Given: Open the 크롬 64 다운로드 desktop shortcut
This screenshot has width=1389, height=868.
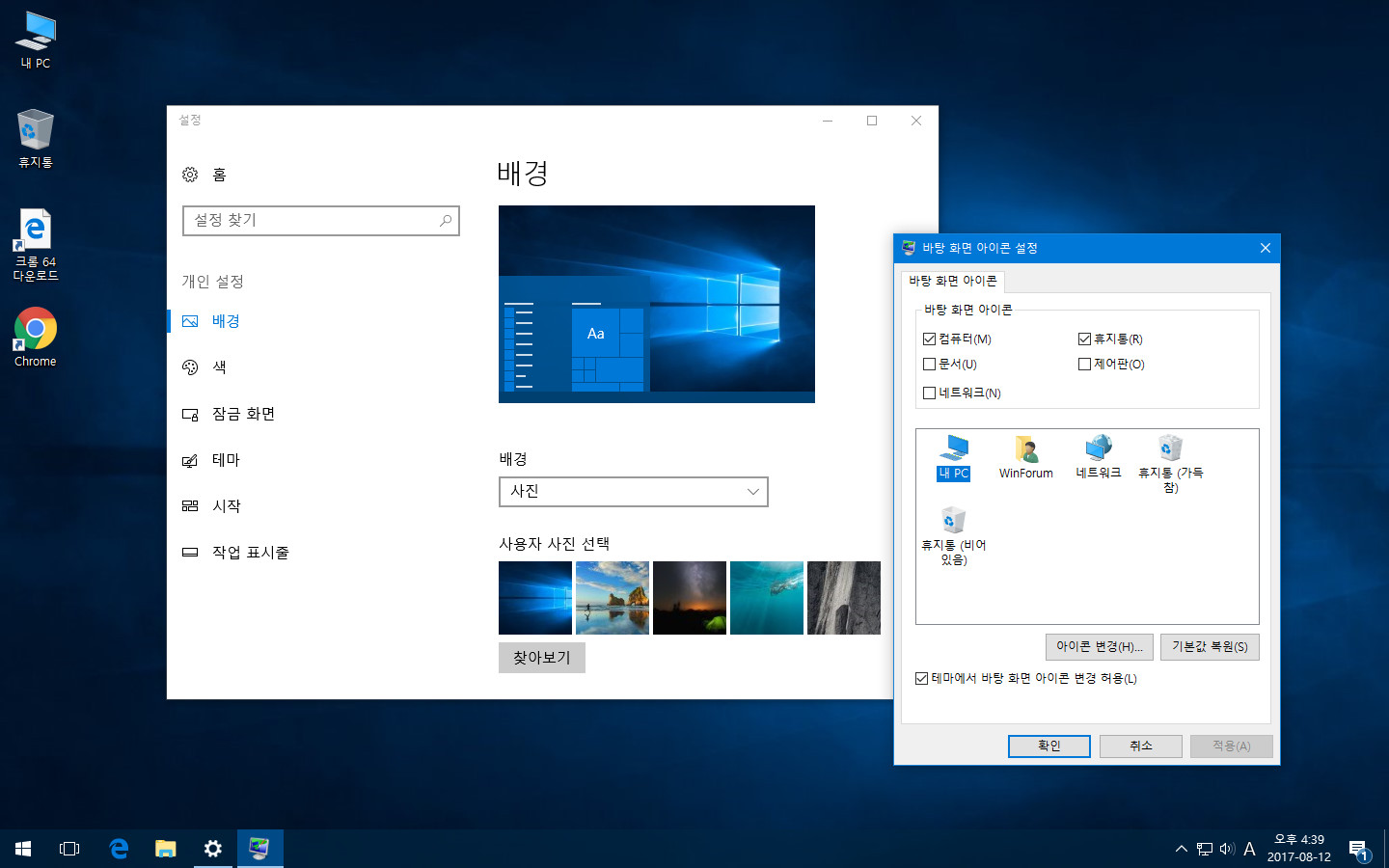Looking at the screenshot, I should coord(36,244).
